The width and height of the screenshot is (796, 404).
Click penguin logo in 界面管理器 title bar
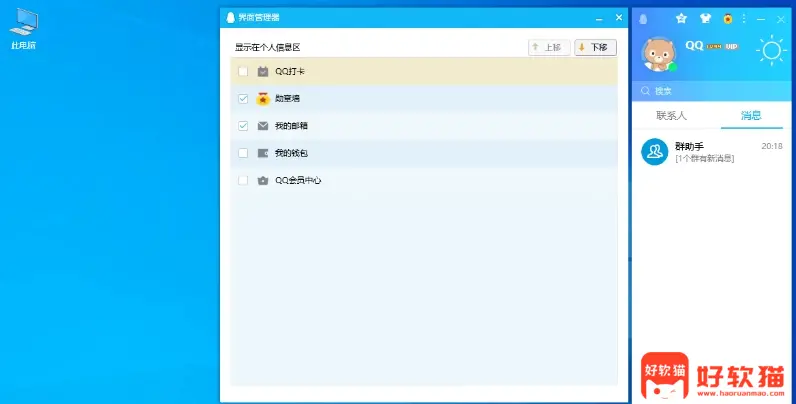(230, 18)
